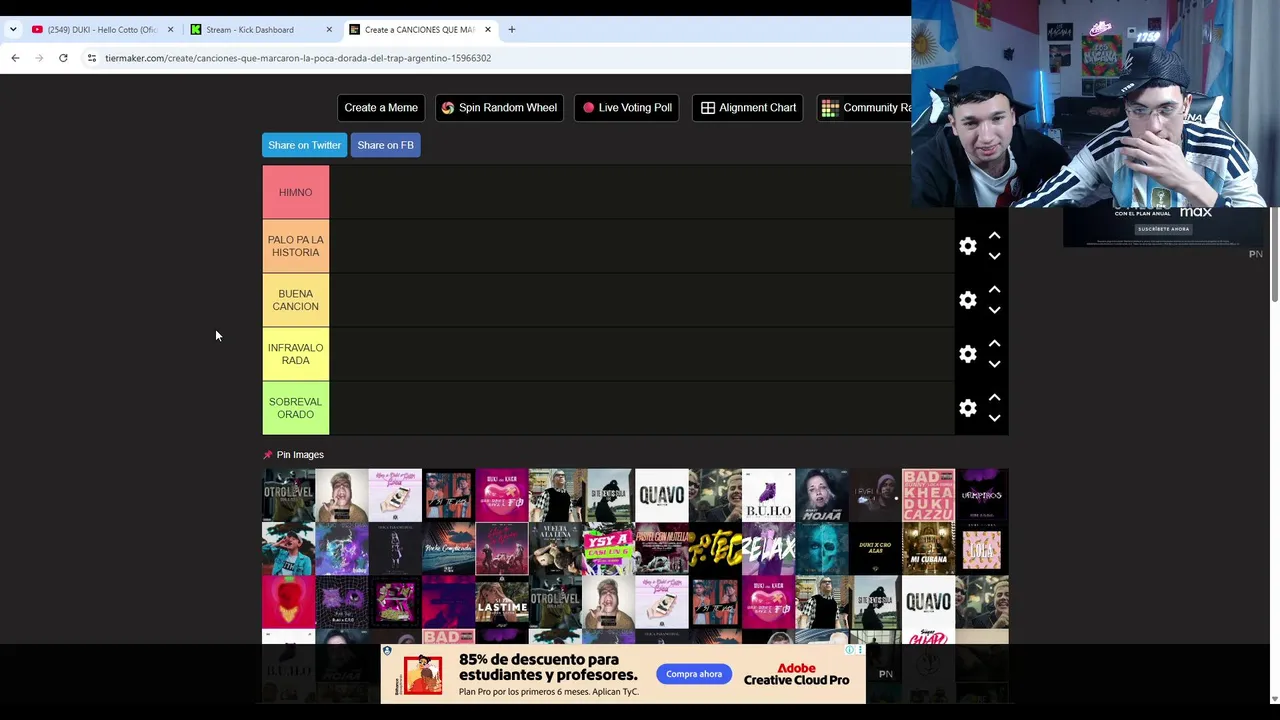Go back in browser history

pos(15,58)
